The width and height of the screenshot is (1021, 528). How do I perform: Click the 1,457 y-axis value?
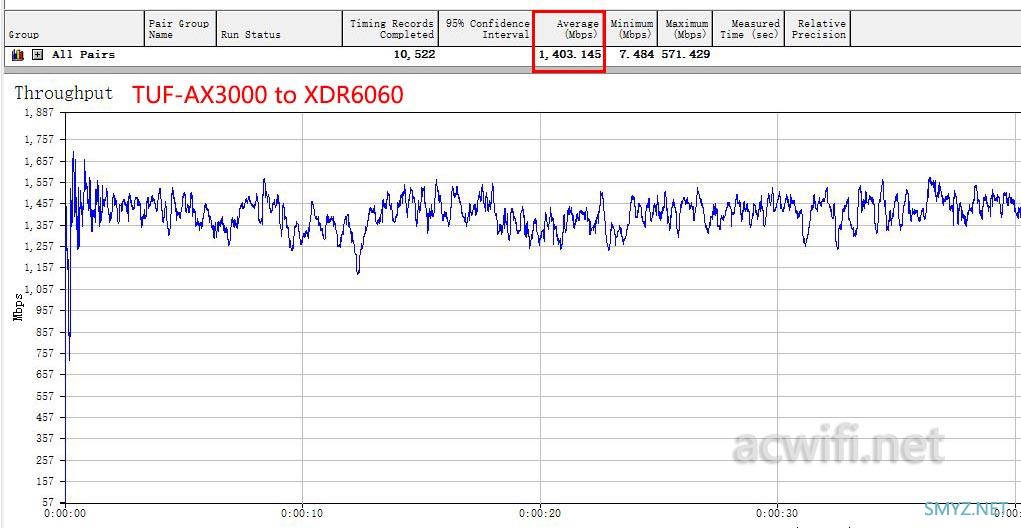pyautogui.click(x=39, y=203)
